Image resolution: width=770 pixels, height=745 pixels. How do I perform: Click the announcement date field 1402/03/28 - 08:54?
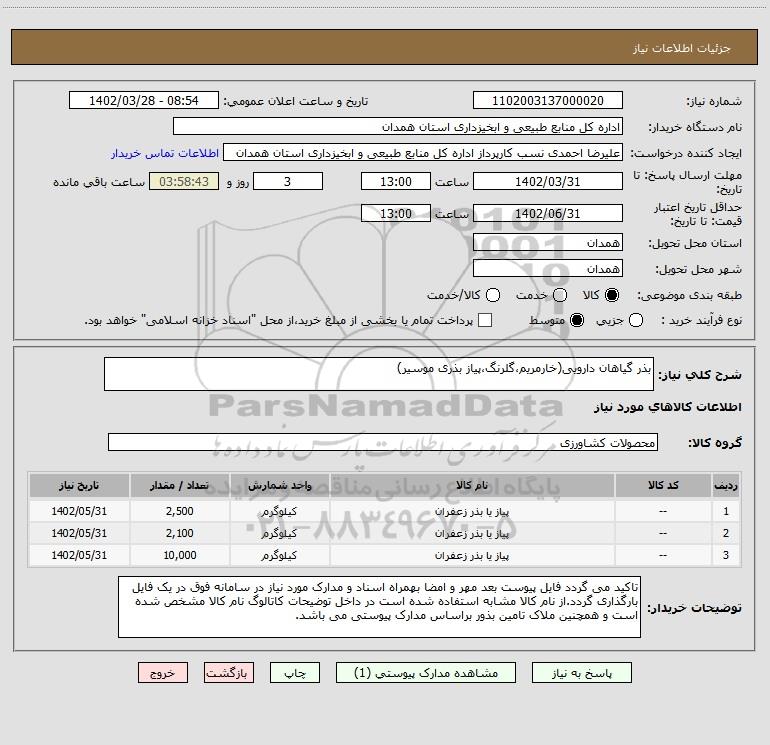point(144,101)
